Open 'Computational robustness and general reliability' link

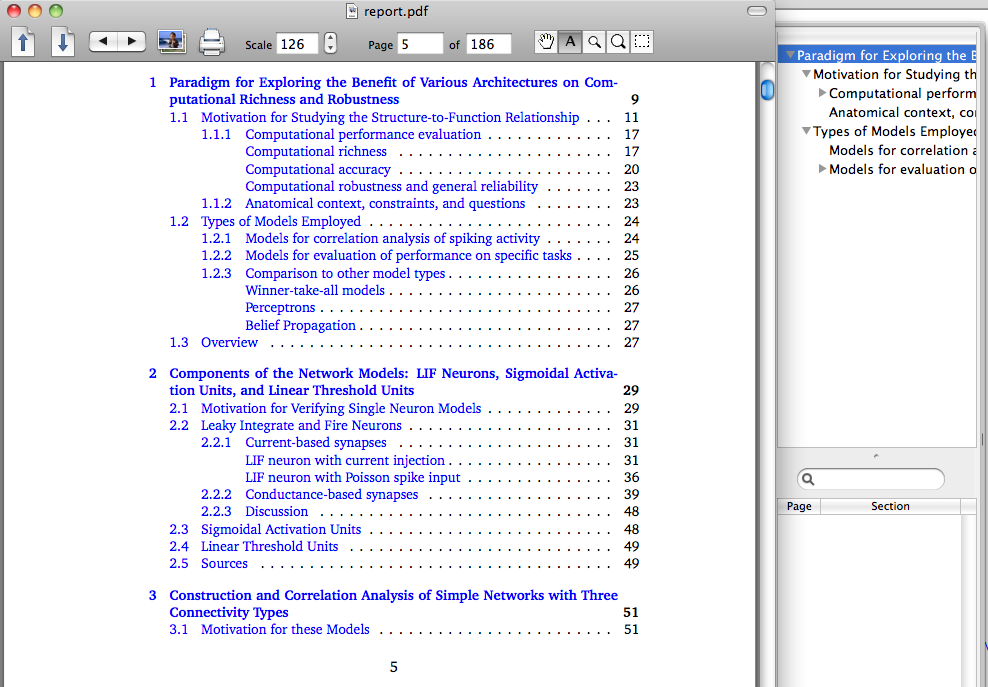click(x=391, y=186)
